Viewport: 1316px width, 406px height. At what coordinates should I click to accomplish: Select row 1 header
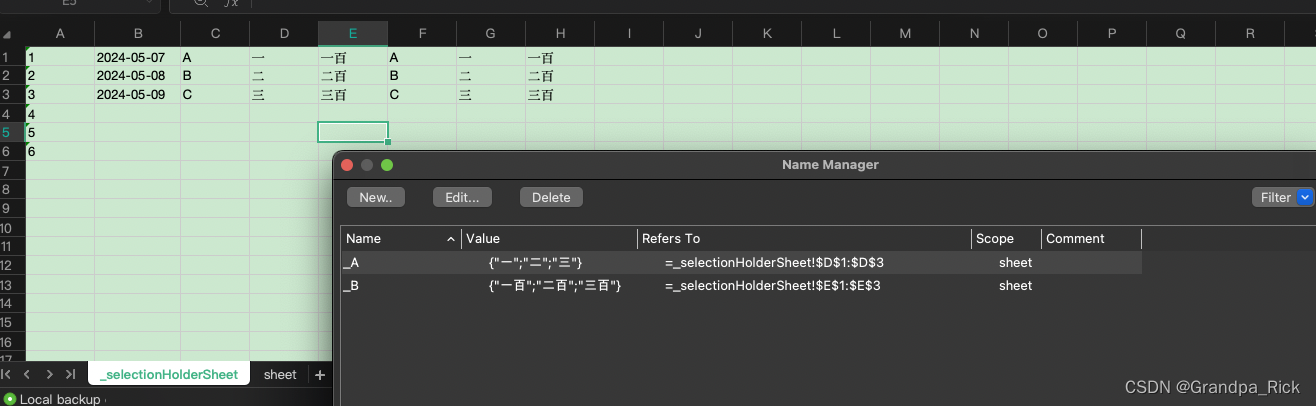pyautogui.click(x=12, y=58)
